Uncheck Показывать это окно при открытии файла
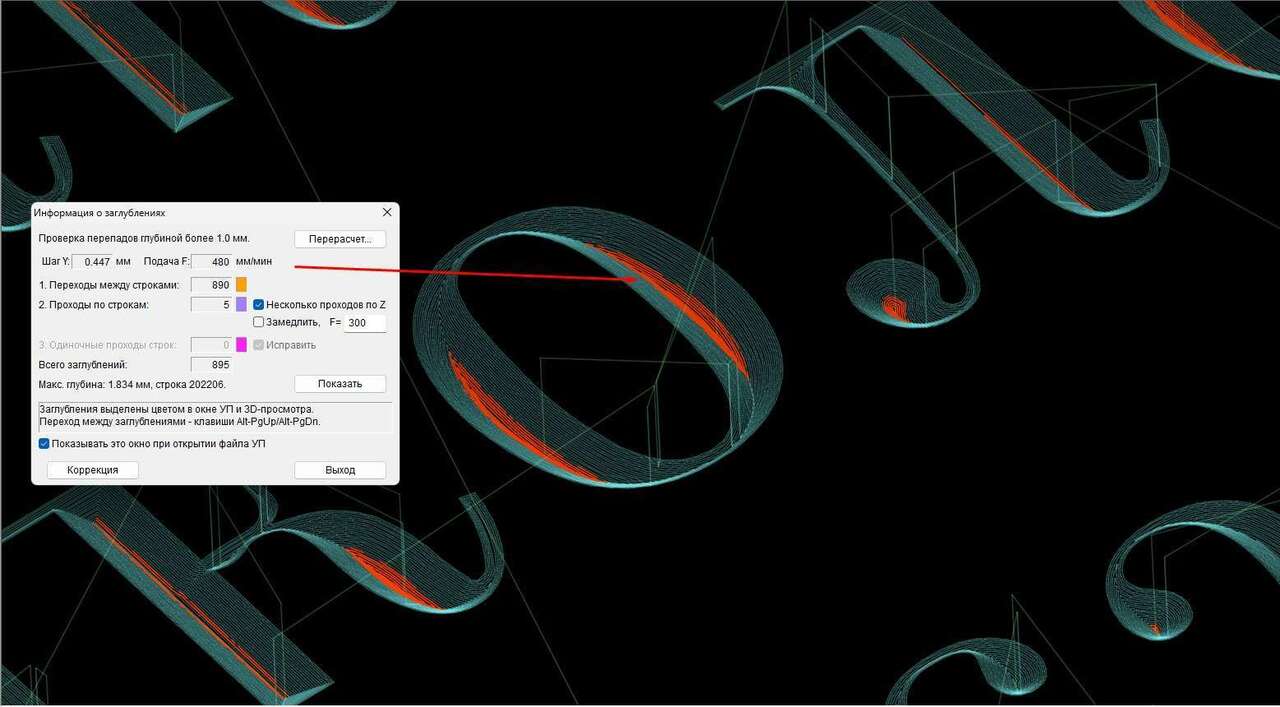Screen dimensions: 1280x707 44,444
